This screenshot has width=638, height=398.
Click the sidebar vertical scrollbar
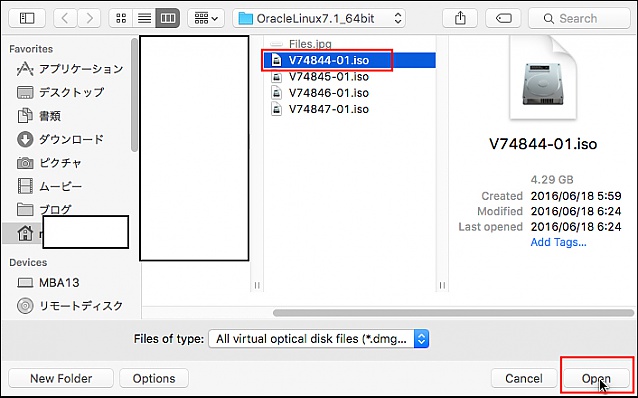coord(134,96)
